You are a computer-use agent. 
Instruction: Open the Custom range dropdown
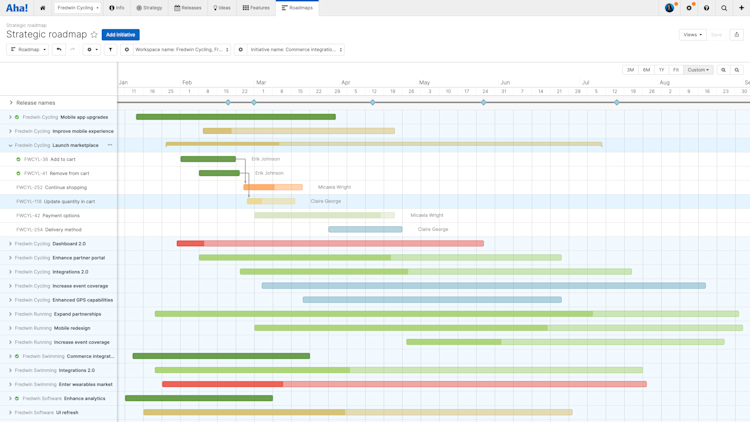tap(698, 70)
